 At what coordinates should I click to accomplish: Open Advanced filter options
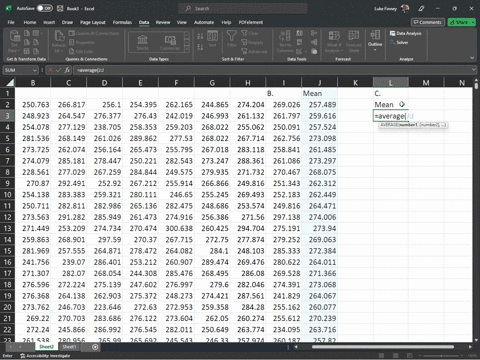(254, 51)
